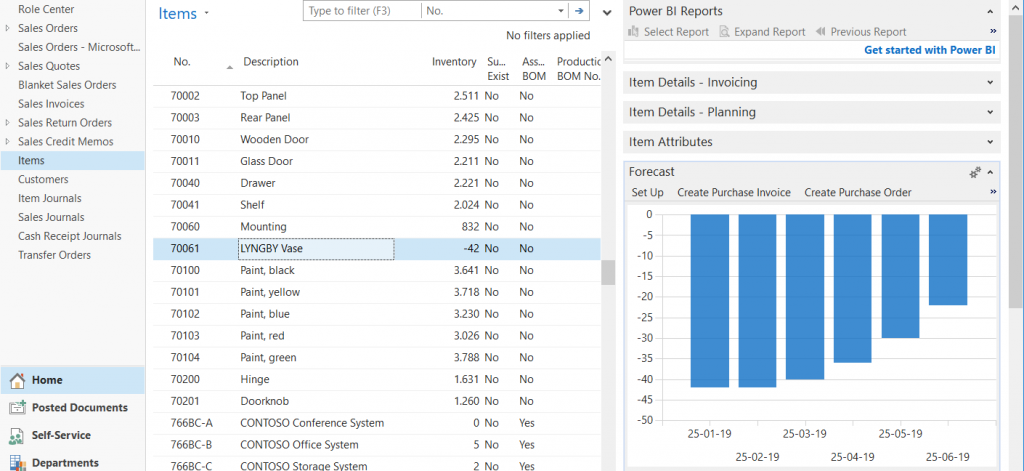Click the Home house icon in navigation
The width and height of the screenshot is (1024, 471).
pyautogui.click(x=17, y=380)
